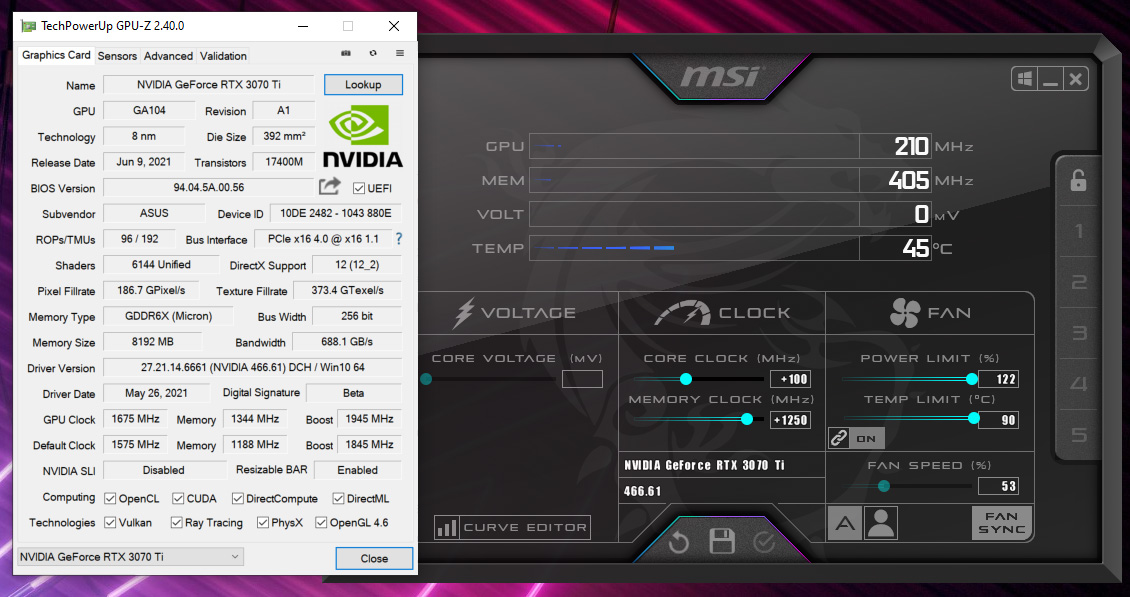Click the profile lock icon in Afterburner
Viewport: 1130px width, 597px height.
coord(1078,180)
